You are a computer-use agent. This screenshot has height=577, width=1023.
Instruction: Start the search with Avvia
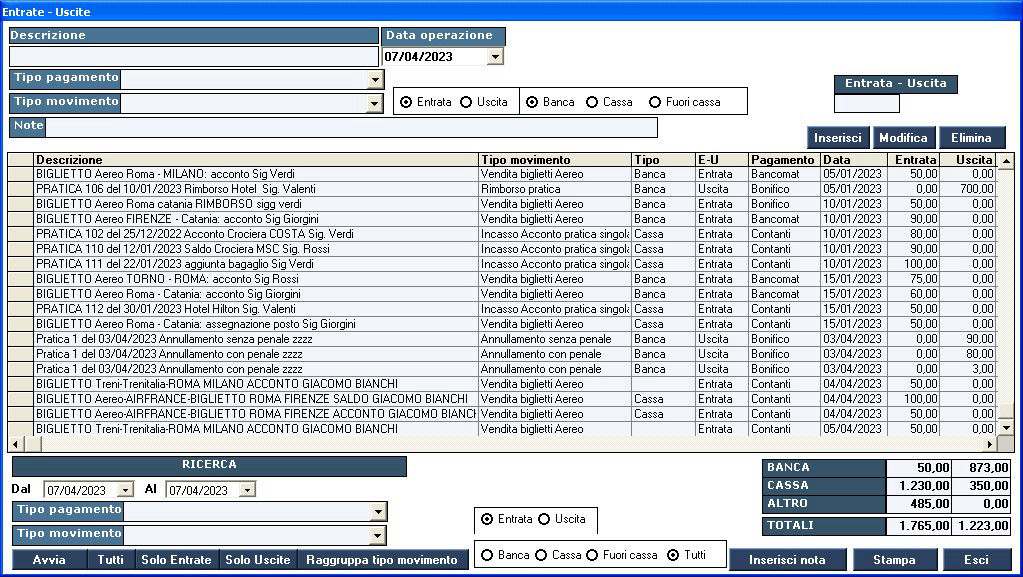[x=49, y=560]
